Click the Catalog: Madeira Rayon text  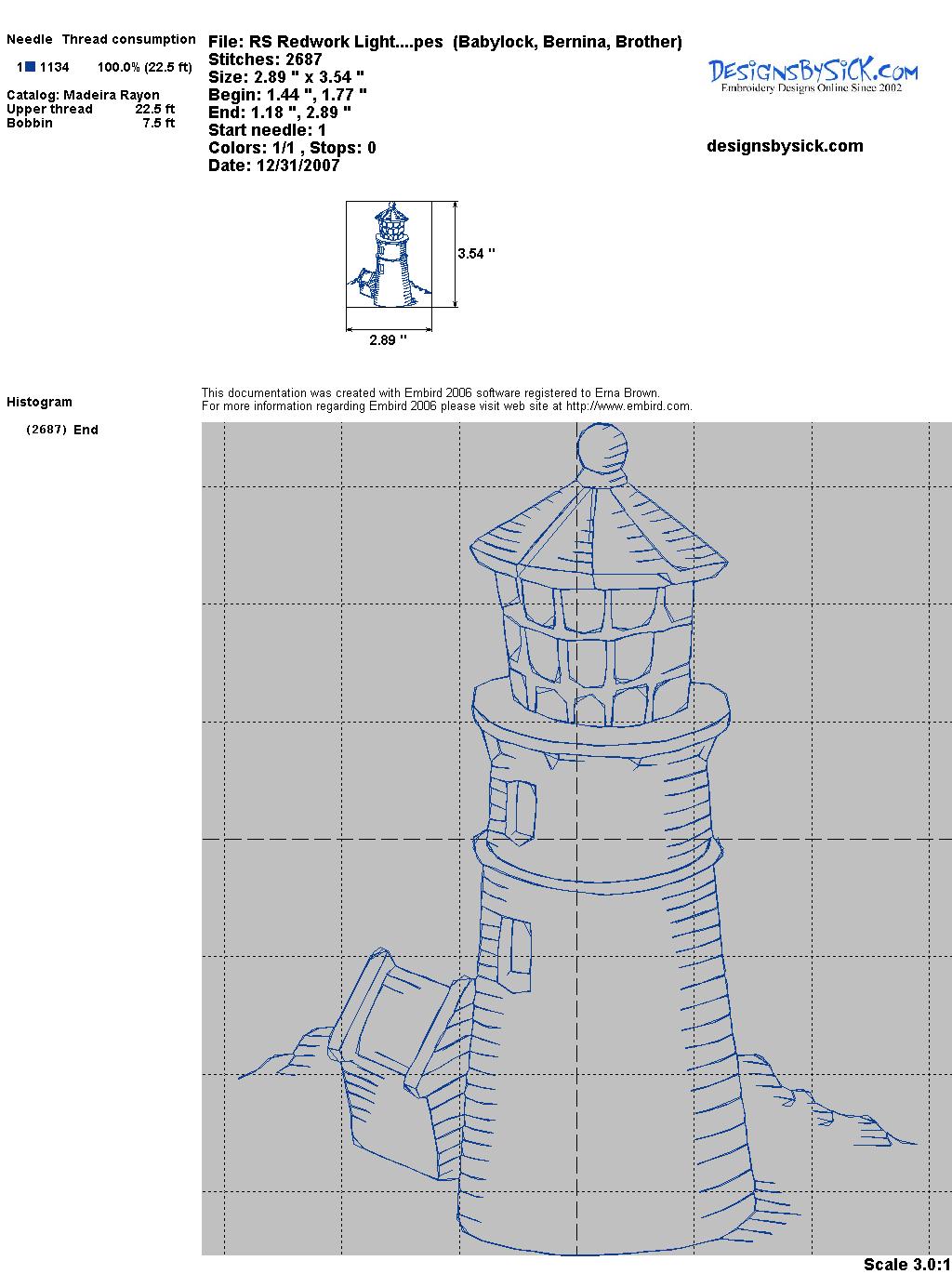(x=83, y=95)
